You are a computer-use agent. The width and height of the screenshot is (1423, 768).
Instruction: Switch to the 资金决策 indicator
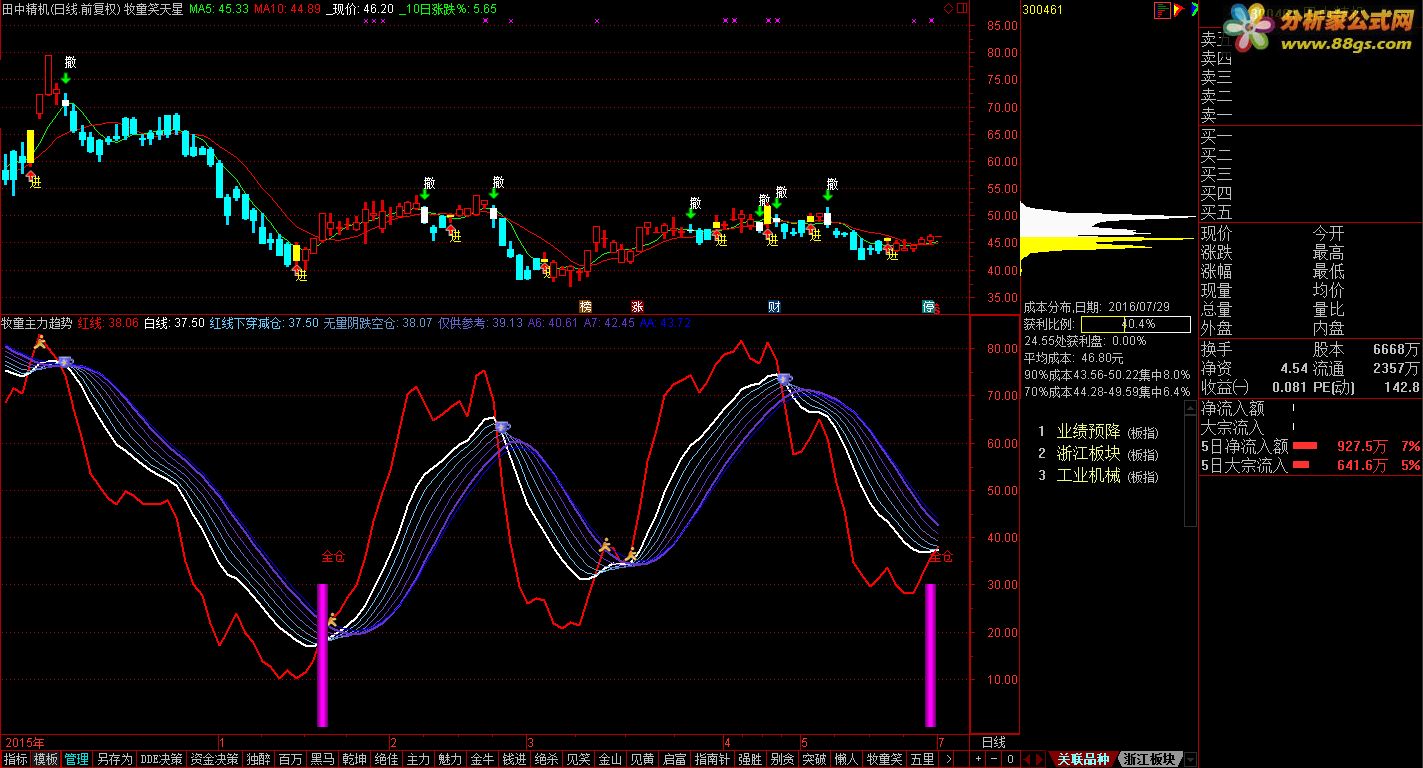pyautogui.click(x=215, y=759)
